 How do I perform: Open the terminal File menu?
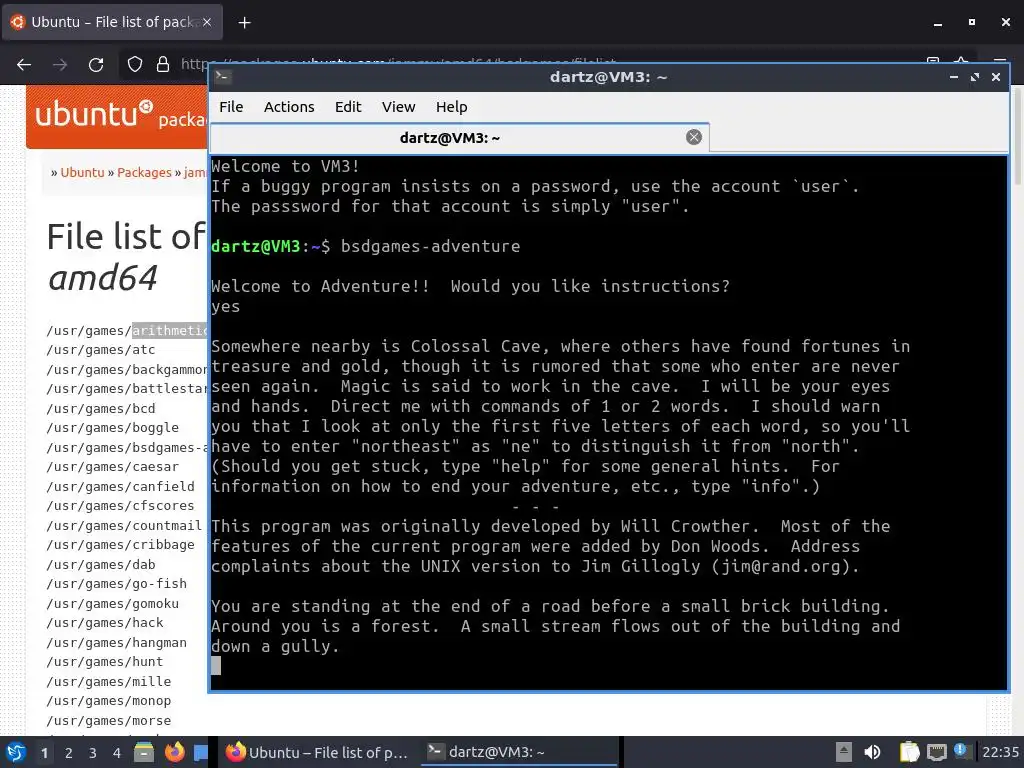[231, 107]
